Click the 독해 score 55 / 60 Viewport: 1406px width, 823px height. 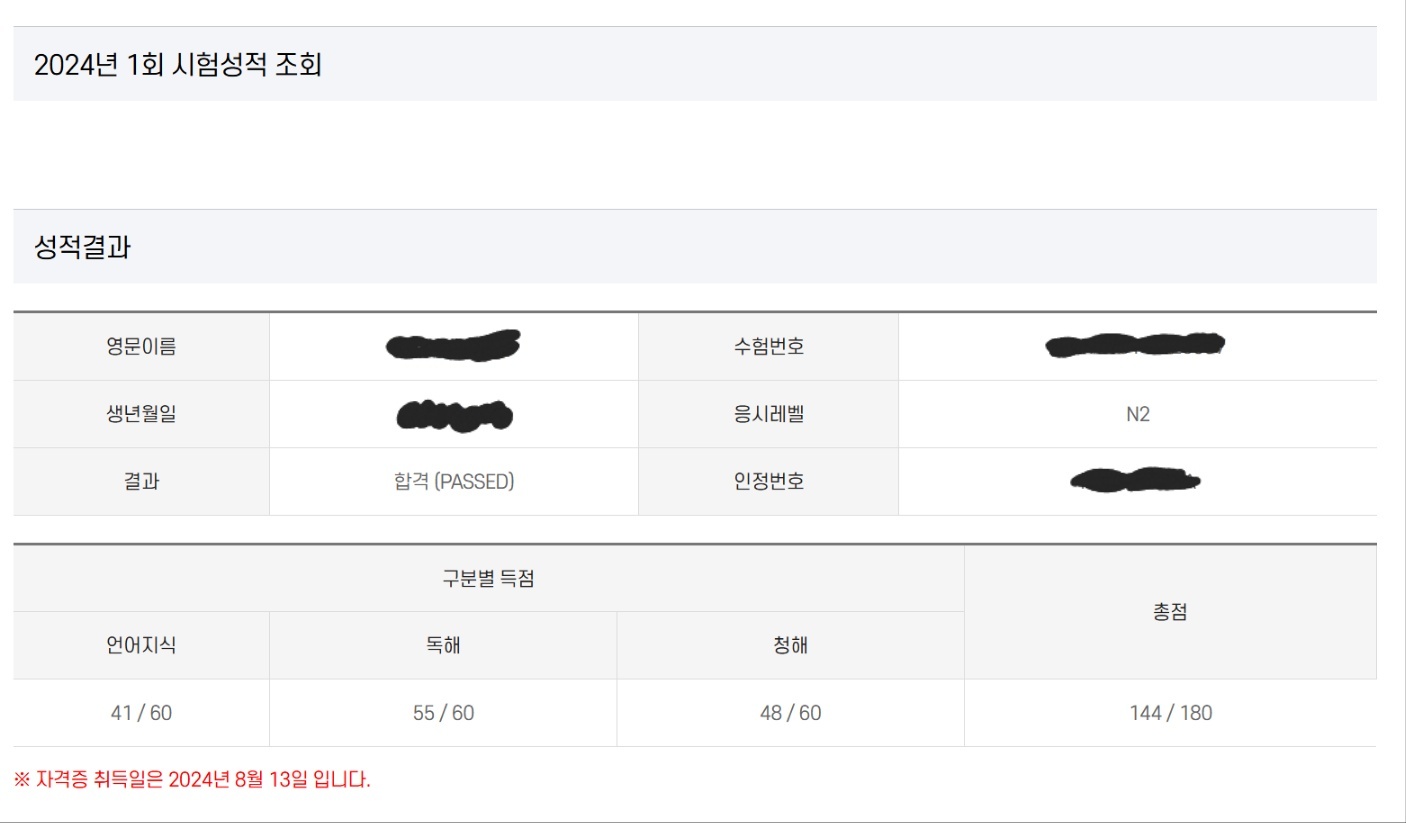[443, 713]
